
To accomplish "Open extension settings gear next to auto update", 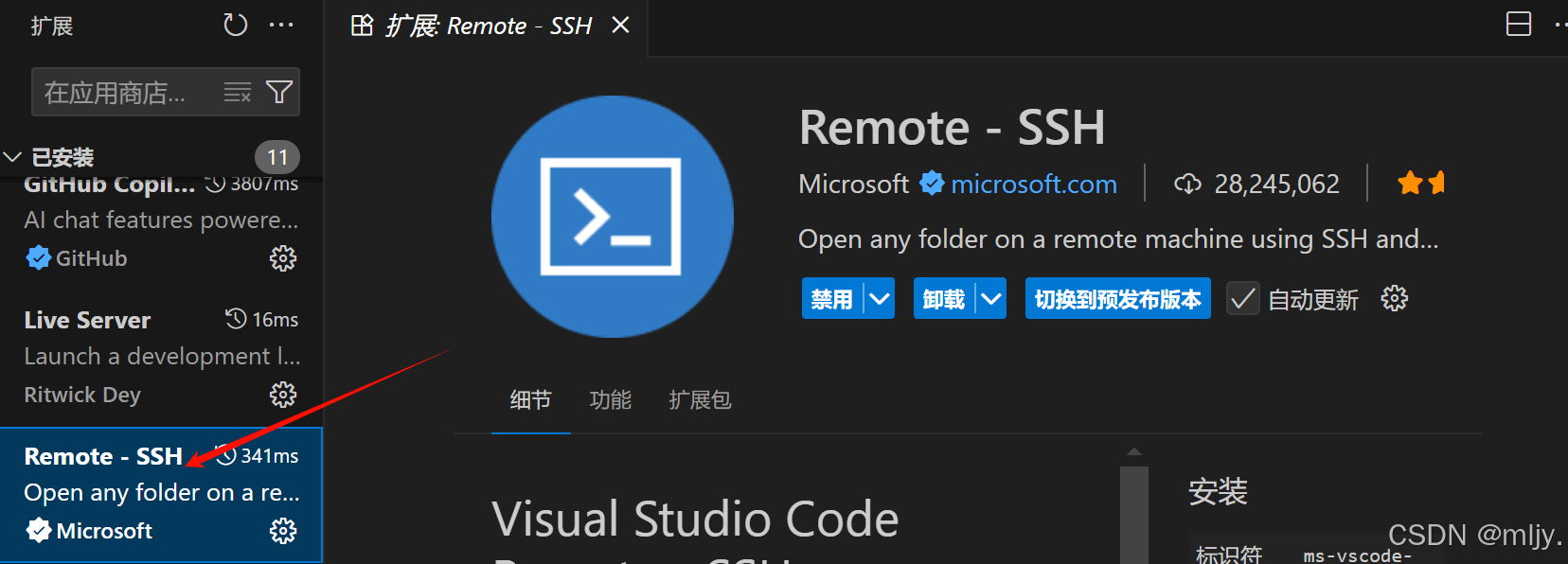I will click(1394, 299).
